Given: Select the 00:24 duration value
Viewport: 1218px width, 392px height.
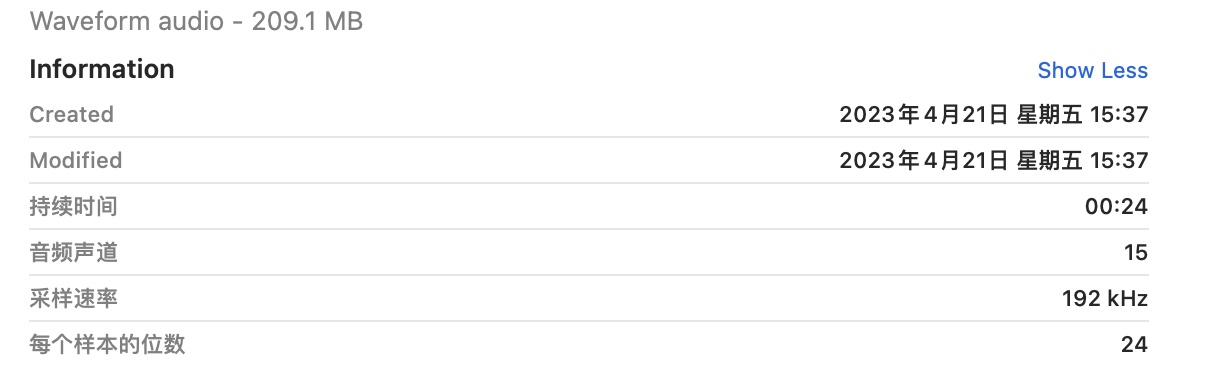Looking at the screenshot, I should coord(1116,207).
